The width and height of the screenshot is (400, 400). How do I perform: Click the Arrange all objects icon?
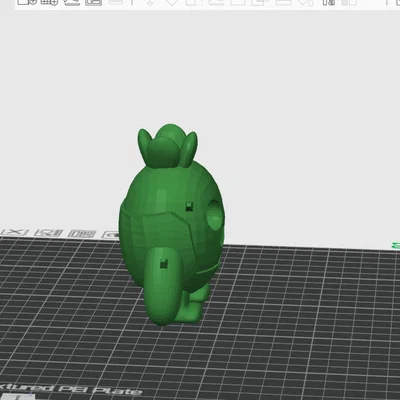click(94, 2)
